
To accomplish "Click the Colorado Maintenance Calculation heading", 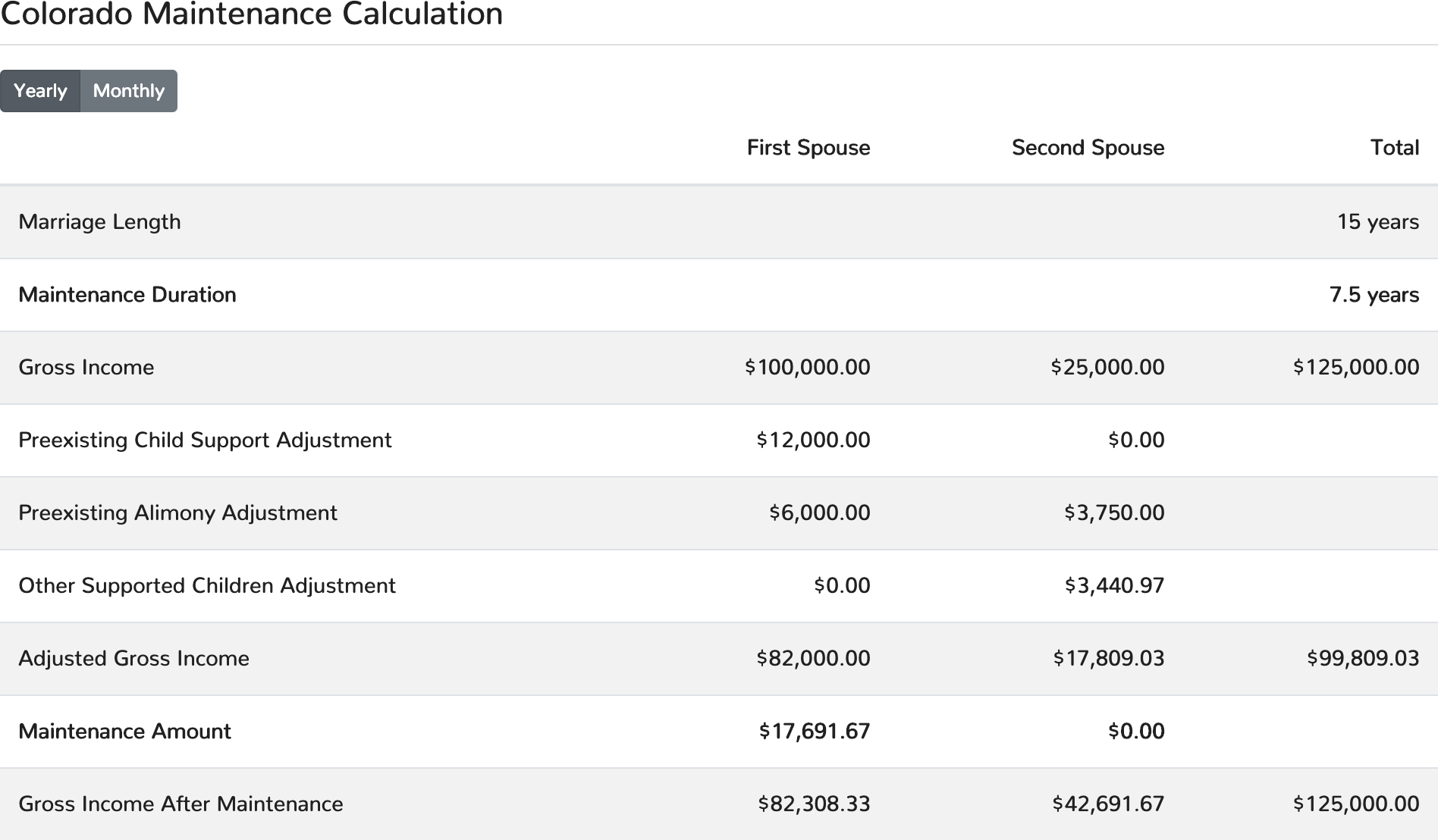I will pyautogui.click(x=251, y=14).
